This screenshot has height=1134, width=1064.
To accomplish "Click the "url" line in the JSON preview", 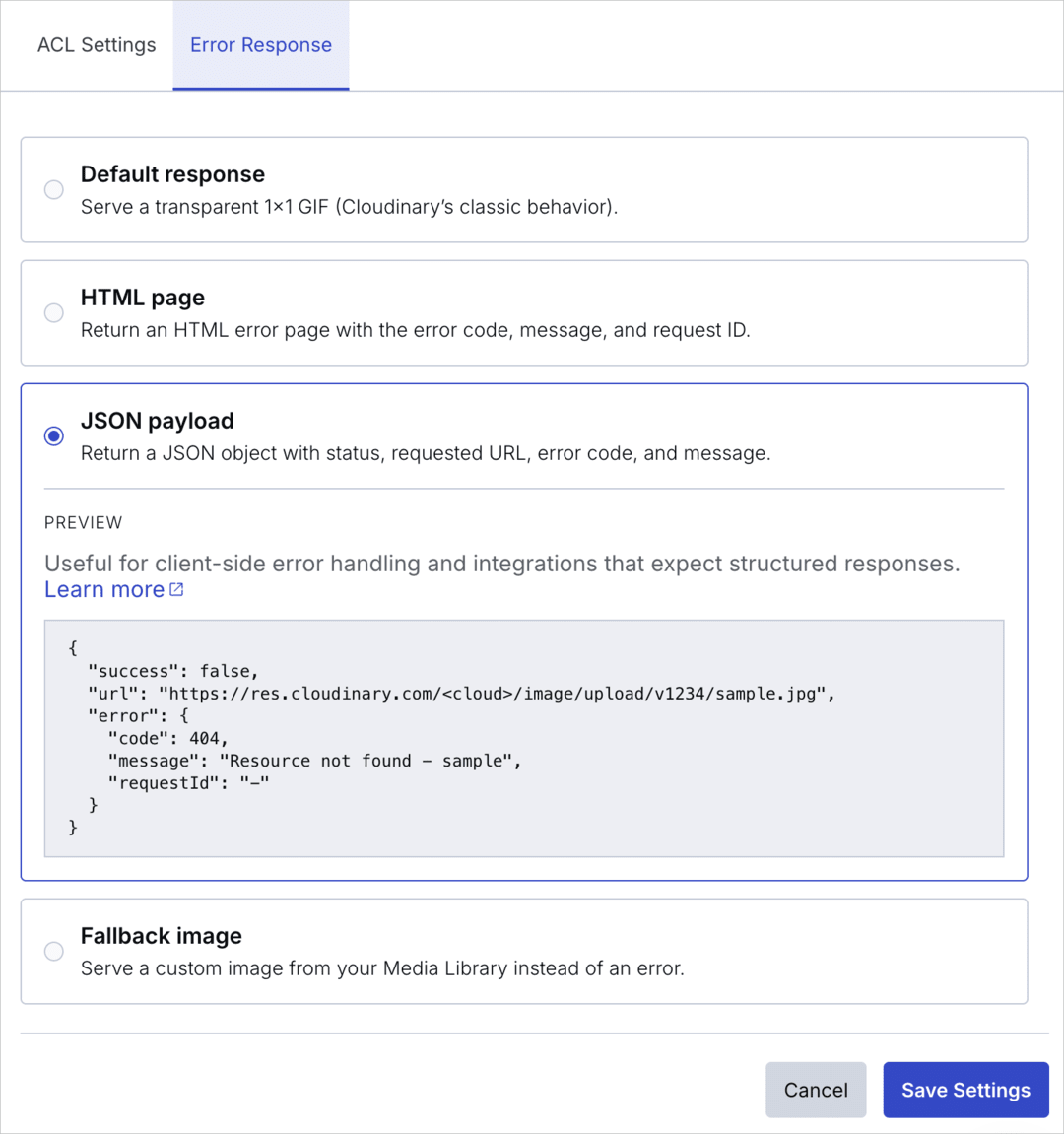I will [x=461, y=694].
